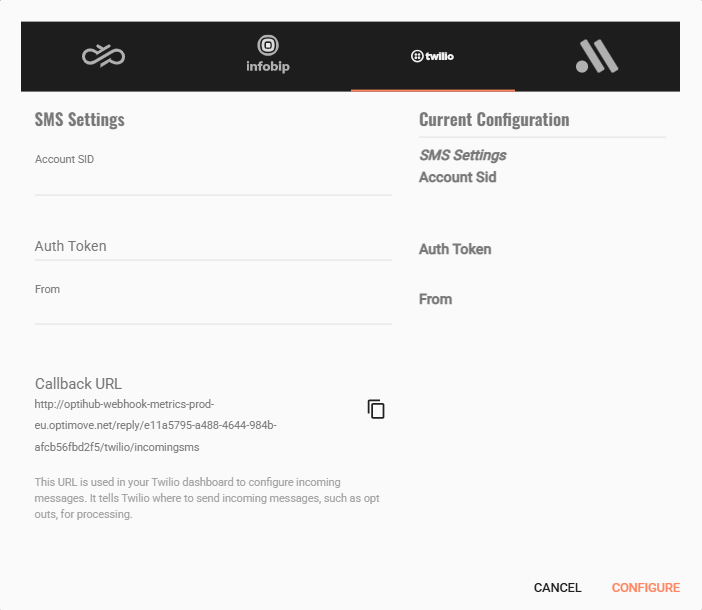Viewport: 702px width, 610px height.
Task: Click the Twilio dashboard help description text
Action: tap(207, 498)
